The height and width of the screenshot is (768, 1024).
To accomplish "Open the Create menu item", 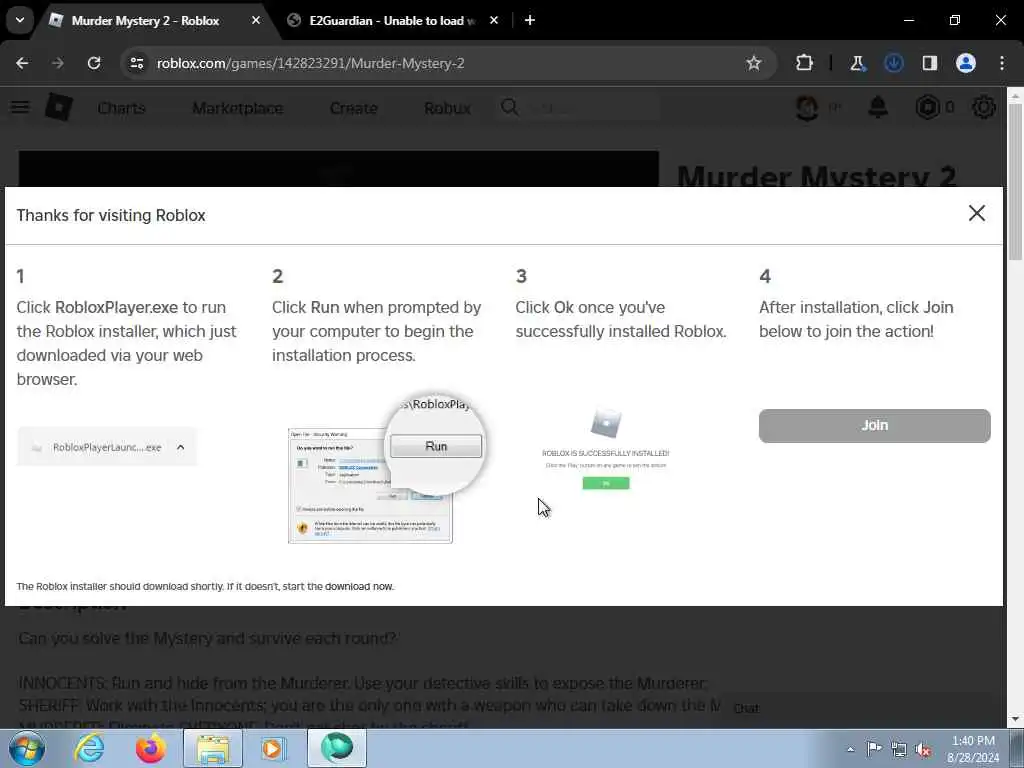I will pyautogui.click(x=353, y=108).
